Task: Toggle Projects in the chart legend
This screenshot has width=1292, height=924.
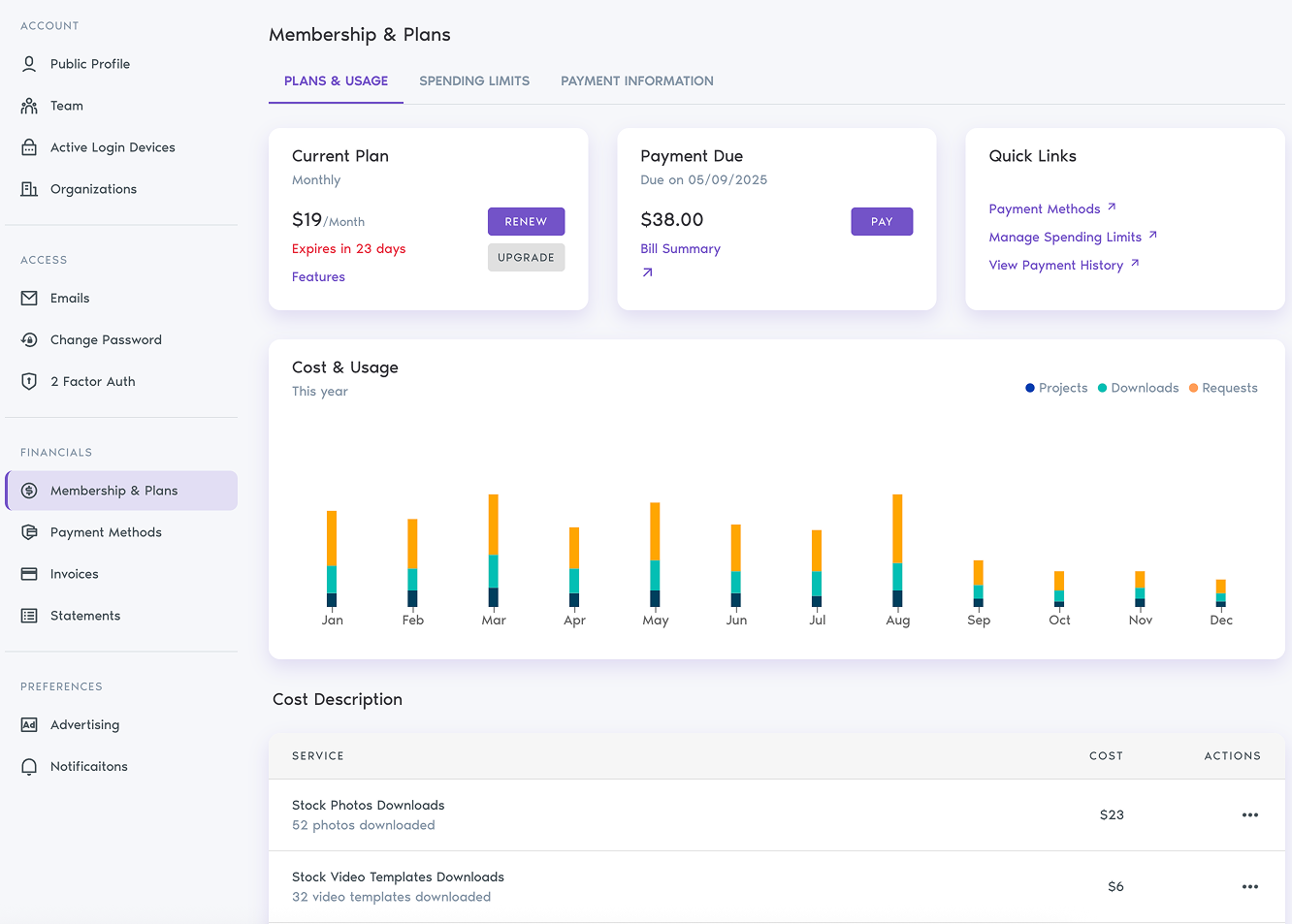Action: (1056, 387)
